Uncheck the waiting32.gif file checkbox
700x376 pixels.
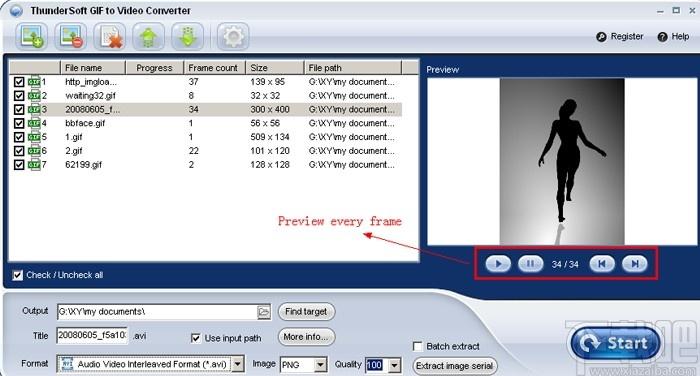(x=19, y=96)
